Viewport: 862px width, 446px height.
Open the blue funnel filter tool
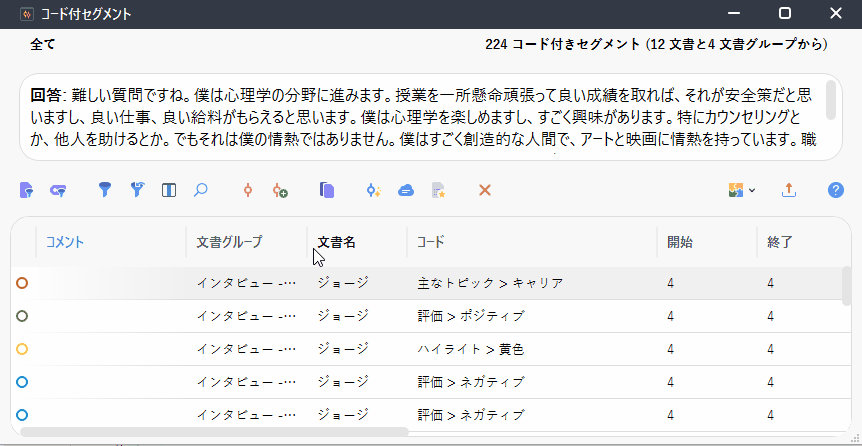[104, 190]
